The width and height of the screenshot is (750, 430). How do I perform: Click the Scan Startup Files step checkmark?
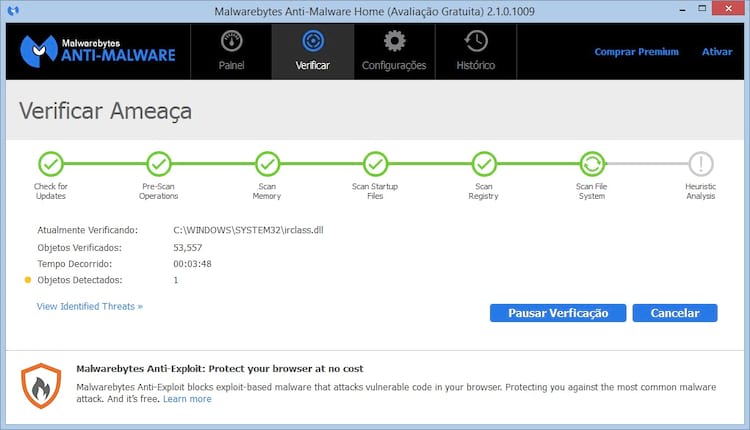click(375, 164)
